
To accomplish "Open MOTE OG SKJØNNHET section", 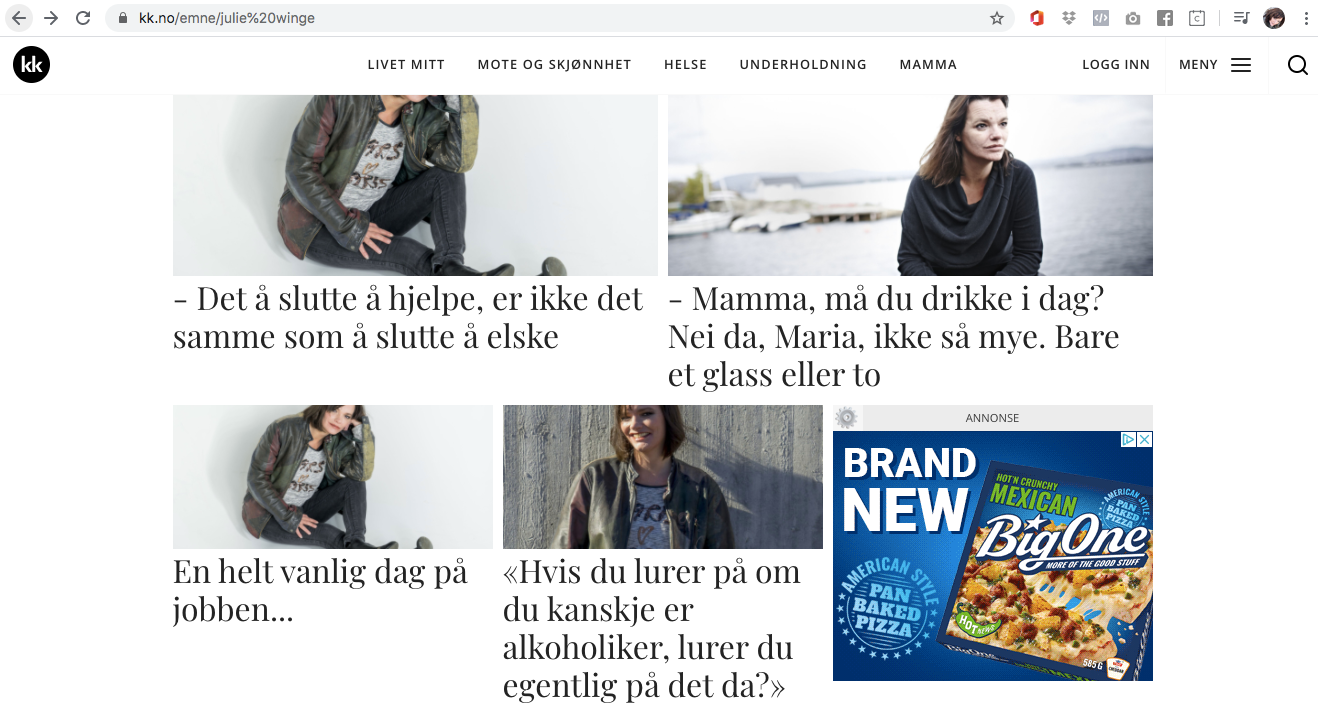I will point(554,65).
